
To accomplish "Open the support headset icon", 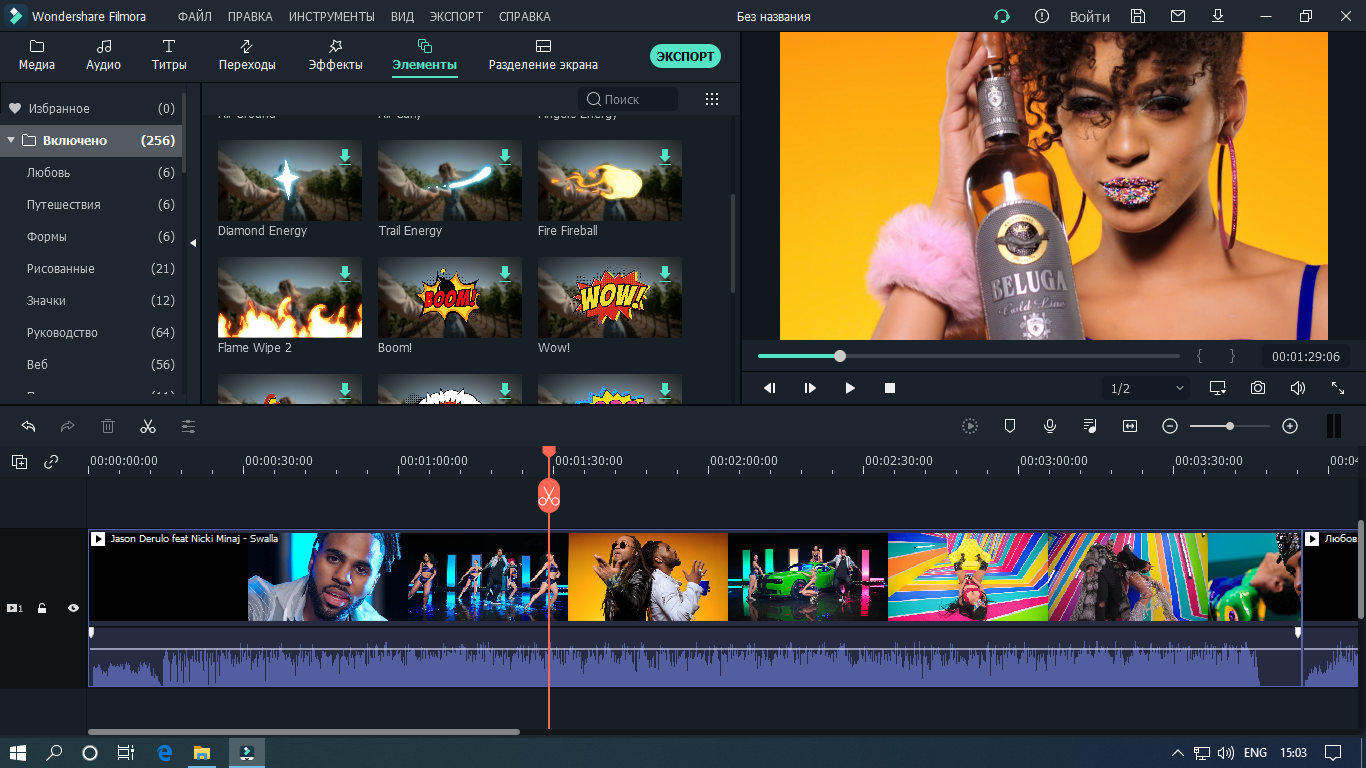I will [1001, 16].
